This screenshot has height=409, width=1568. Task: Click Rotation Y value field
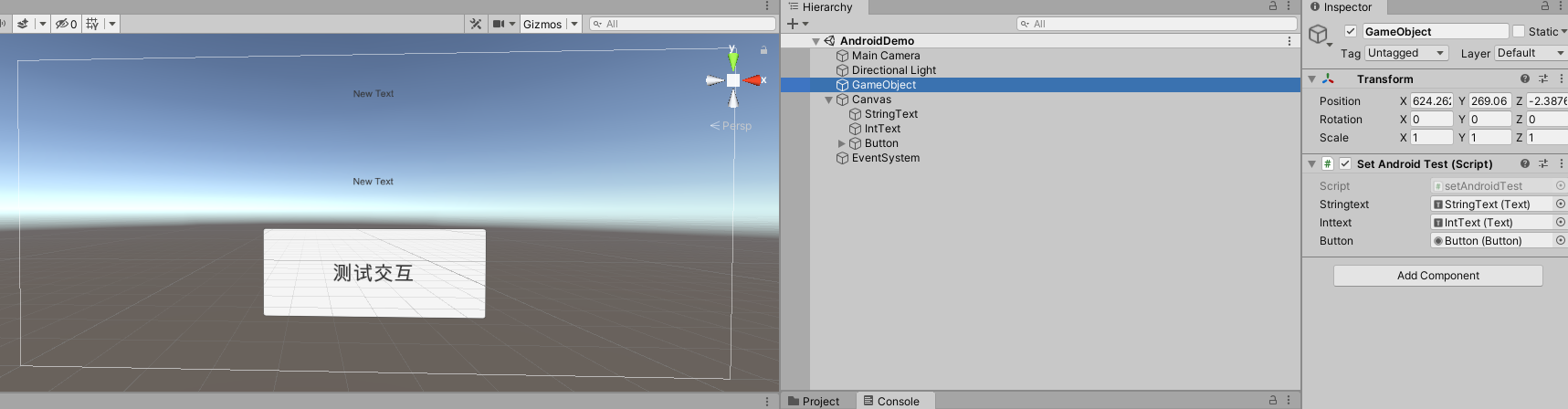click(1489, 120)
